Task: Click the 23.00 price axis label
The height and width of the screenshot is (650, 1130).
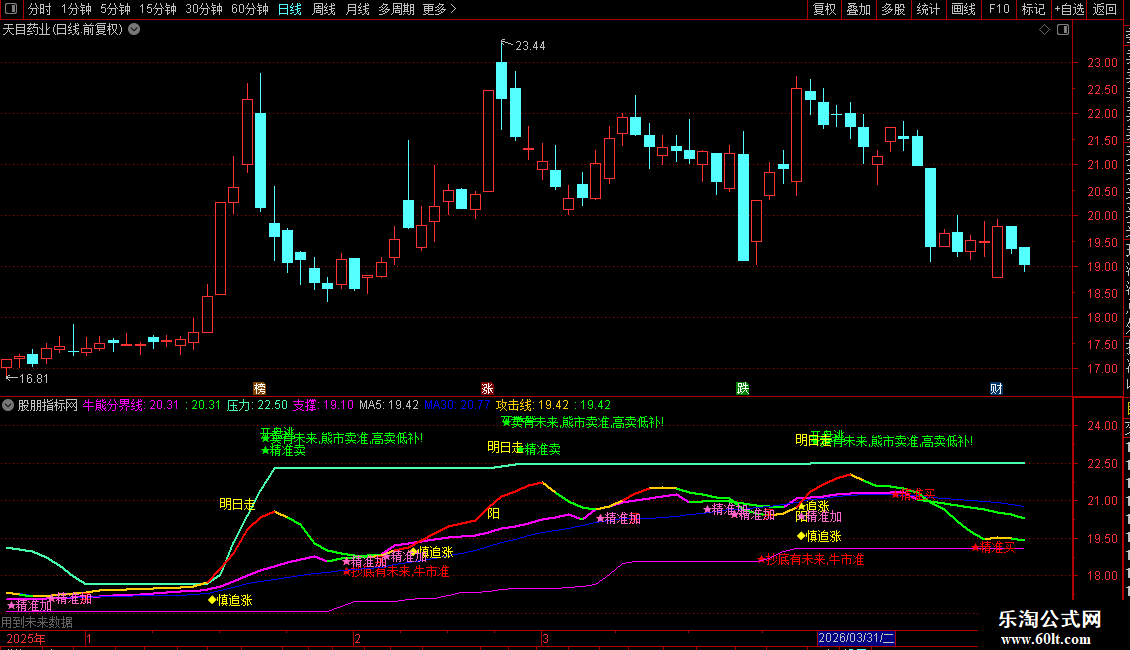Action: (1103, 63)
